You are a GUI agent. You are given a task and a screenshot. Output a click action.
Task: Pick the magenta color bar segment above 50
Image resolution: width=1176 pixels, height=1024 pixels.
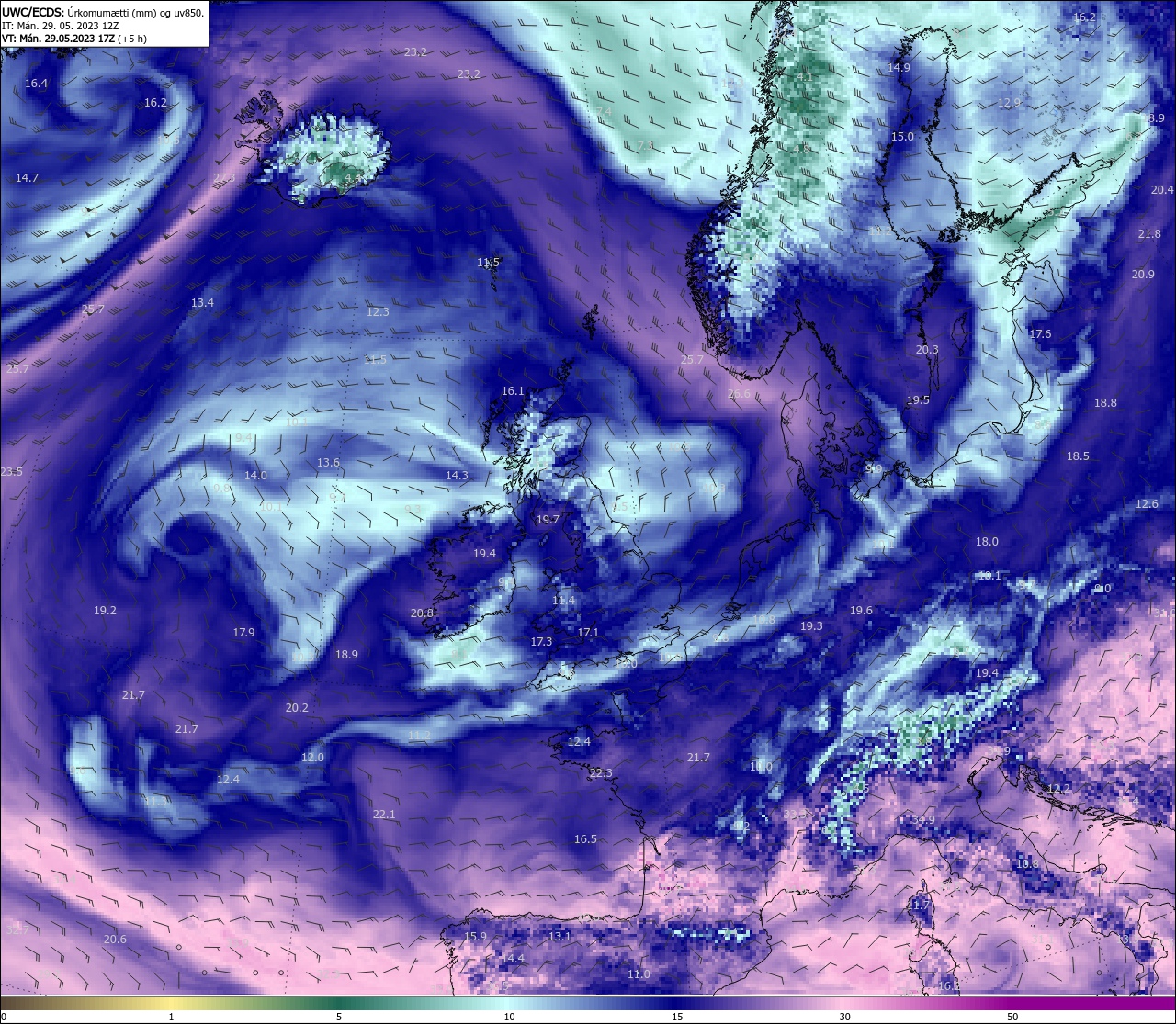click(x=1012, y=1003)
